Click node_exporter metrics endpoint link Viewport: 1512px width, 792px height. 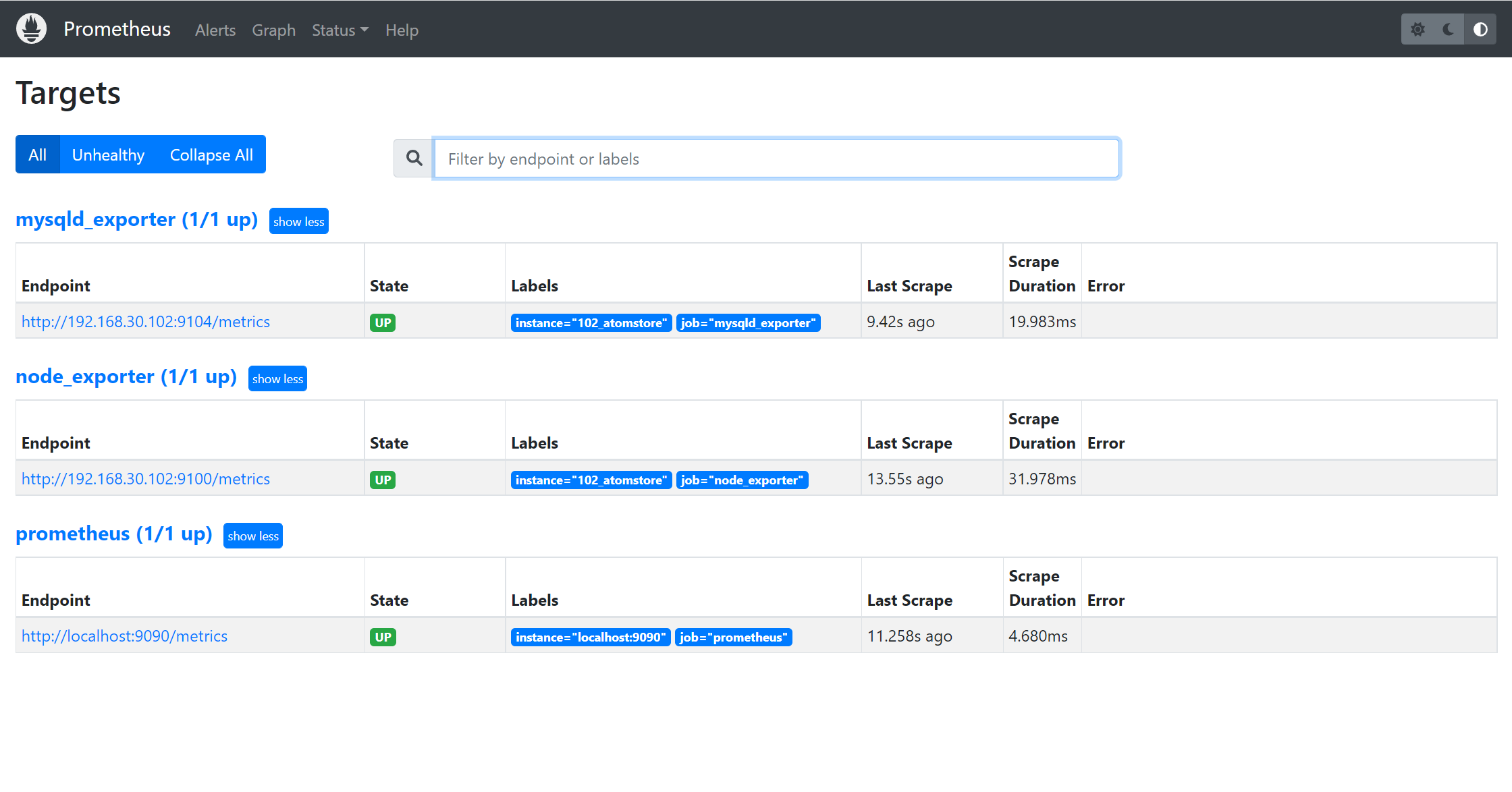pyautogui.click(x=147, y=478)
